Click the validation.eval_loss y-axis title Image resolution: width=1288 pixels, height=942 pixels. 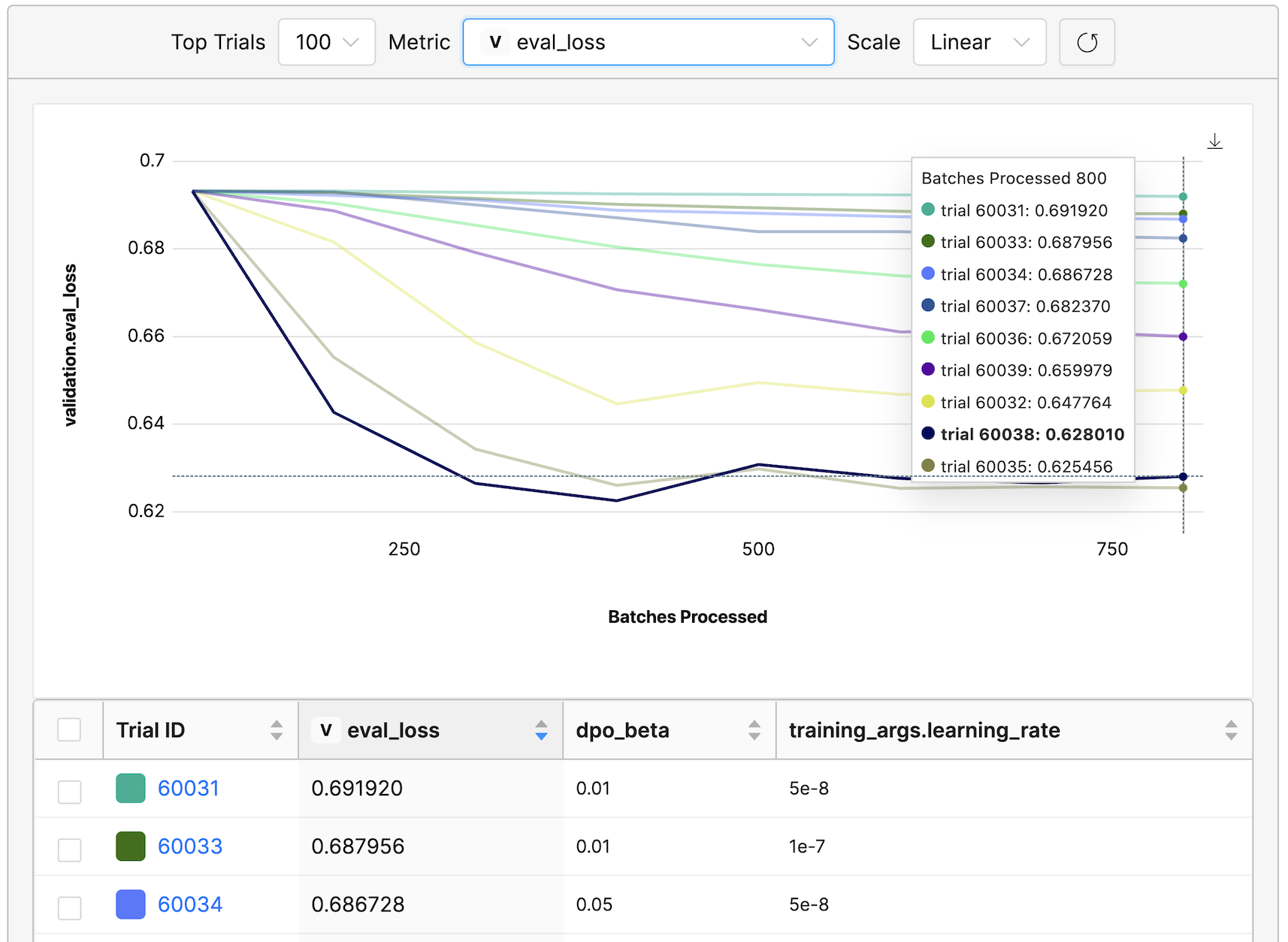click(70, 346)
